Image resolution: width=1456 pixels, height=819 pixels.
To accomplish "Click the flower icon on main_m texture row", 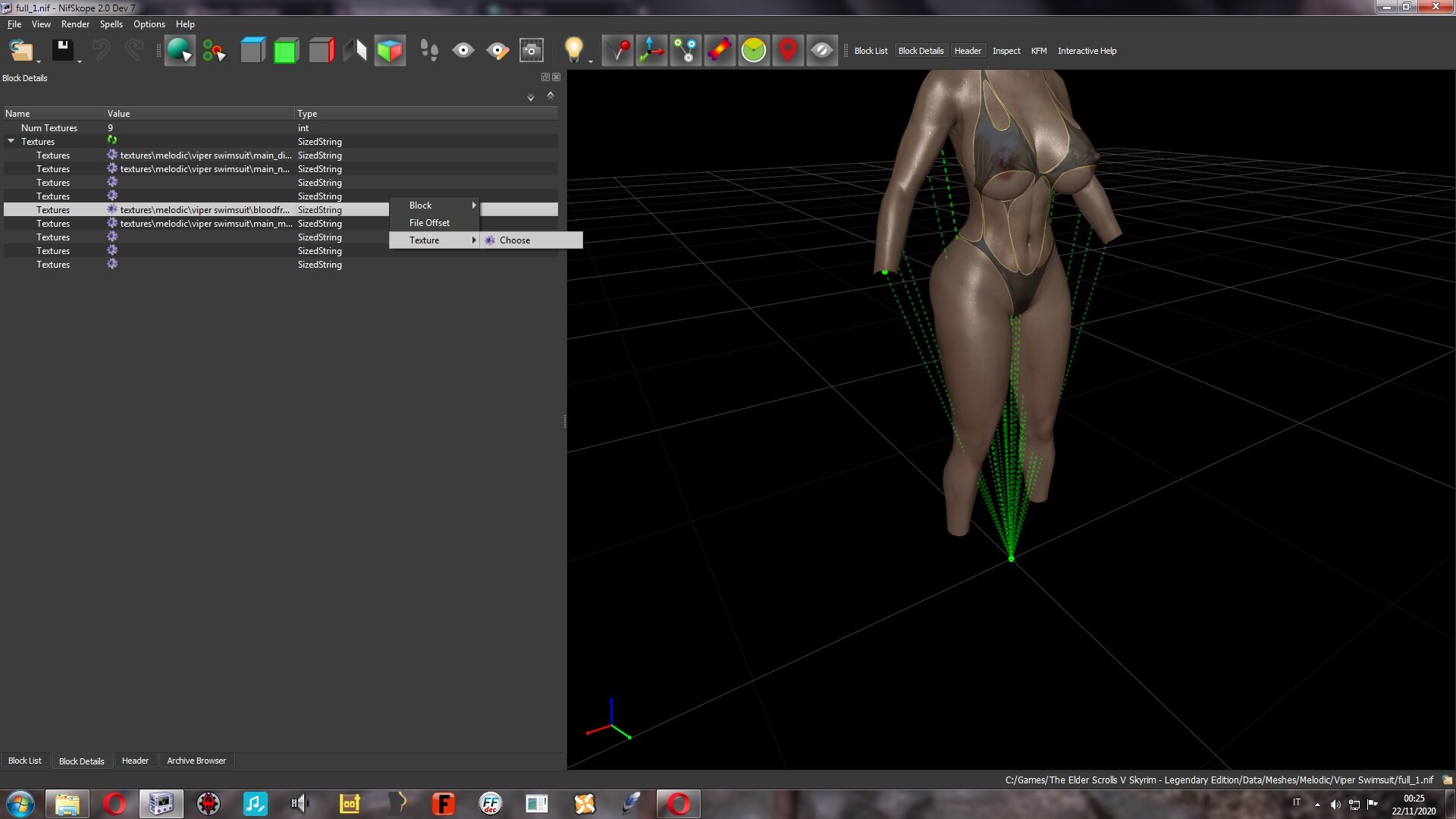I will pos(112,223).
